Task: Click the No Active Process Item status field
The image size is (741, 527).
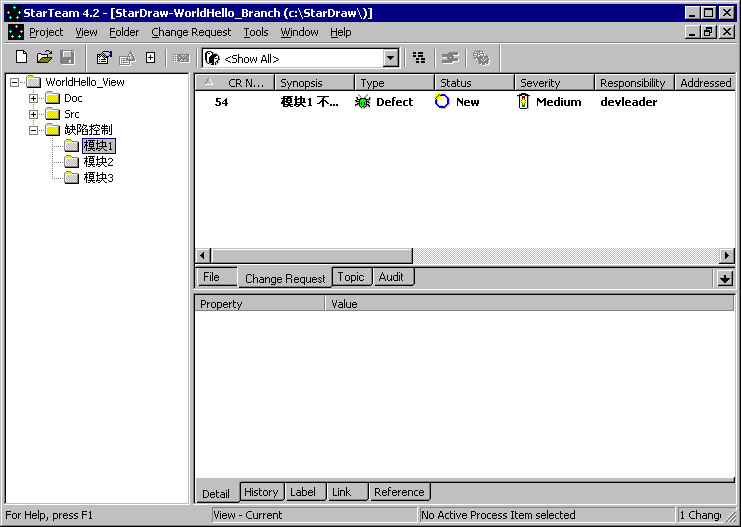Action: [x=547, y=515]
